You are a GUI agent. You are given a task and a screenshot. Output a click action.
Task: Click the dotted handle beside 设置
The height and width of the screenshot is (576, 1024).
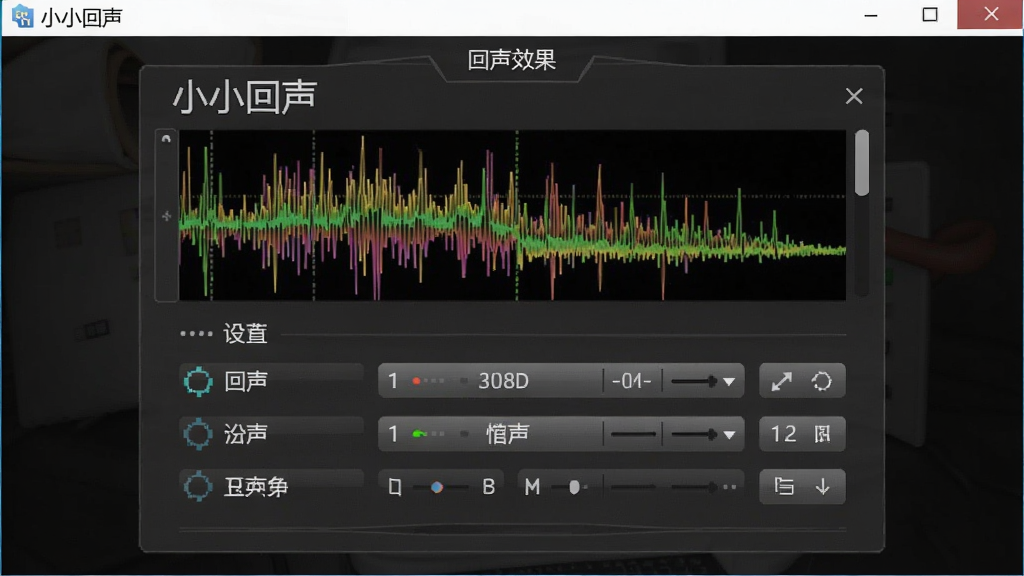point(197,334)
